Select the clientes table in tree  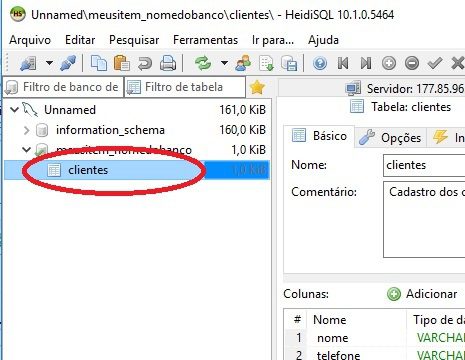(x=88, y=170)
